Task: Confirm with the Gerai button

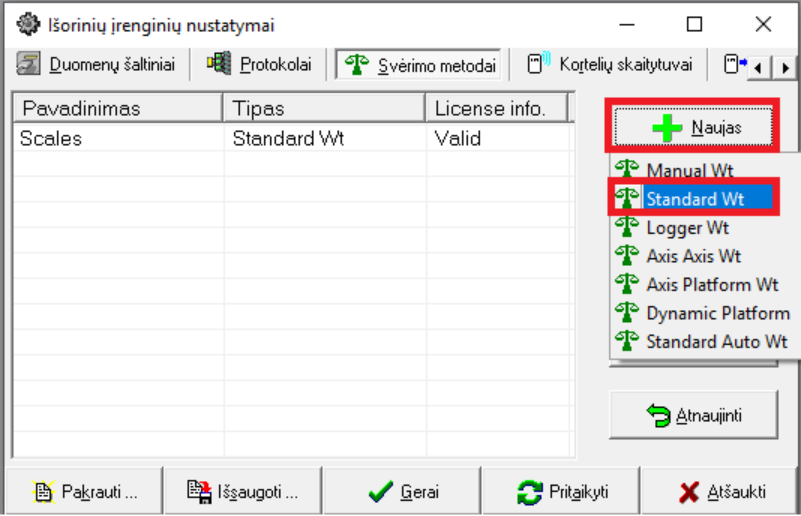Action: tap(403, 492)
